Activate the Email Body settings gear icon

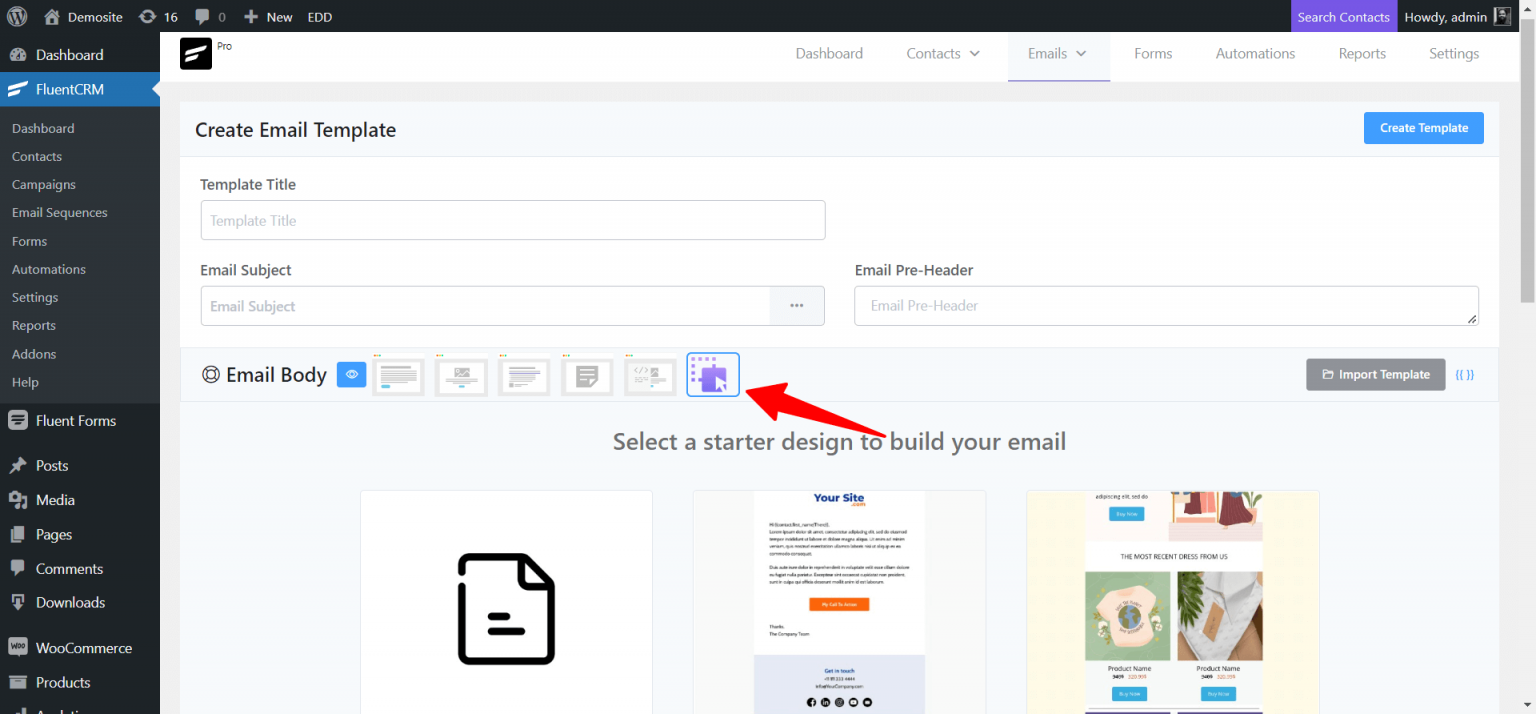[211, 374]
